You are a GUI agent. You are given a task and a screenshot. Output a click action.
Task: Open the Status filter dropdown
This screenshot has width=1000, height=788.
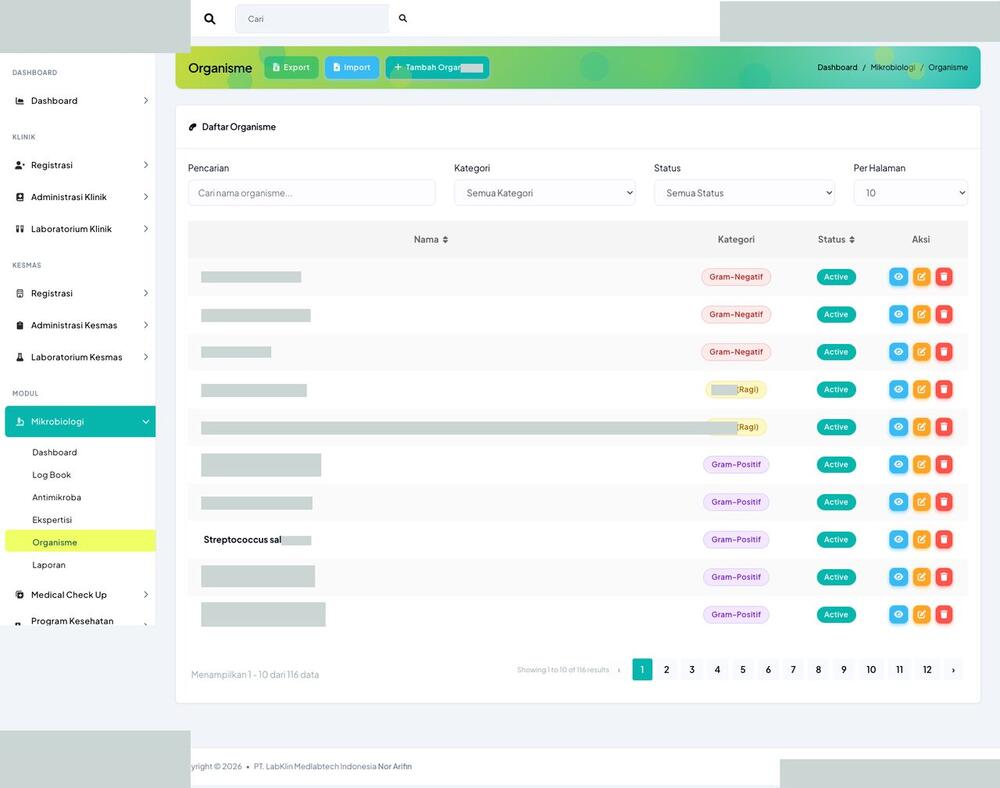pyautogui.click(x=744, y=193)
